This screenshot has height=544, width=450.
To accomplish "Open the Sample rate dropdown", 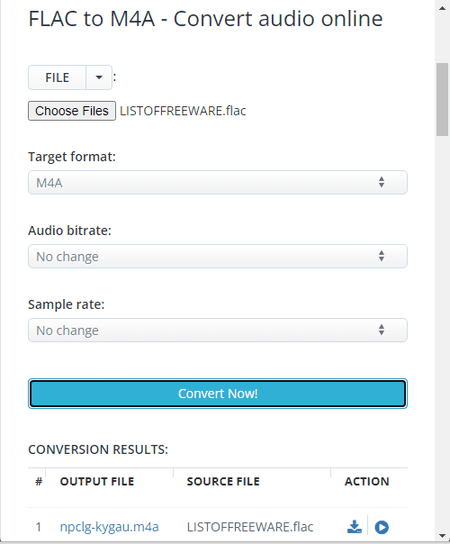I will [218, 330].
